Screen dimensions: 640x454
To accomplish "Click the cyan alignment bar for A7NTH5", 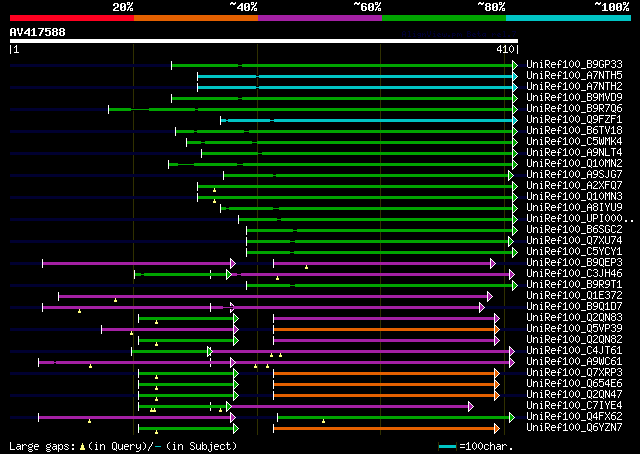I will pos(358,76).
